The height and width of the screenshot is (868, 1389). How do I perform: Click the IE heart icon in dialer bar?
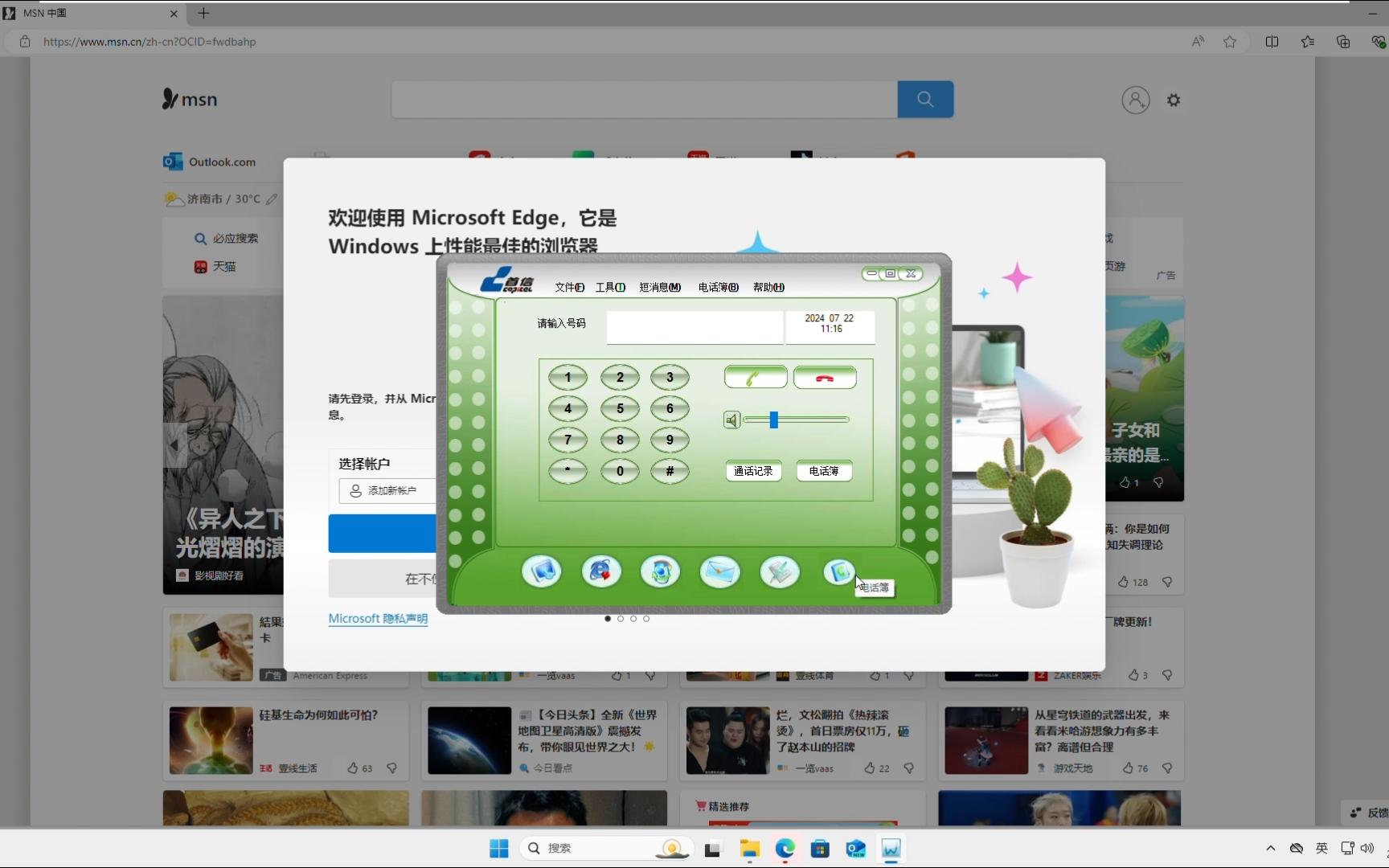tap(601, 572)
